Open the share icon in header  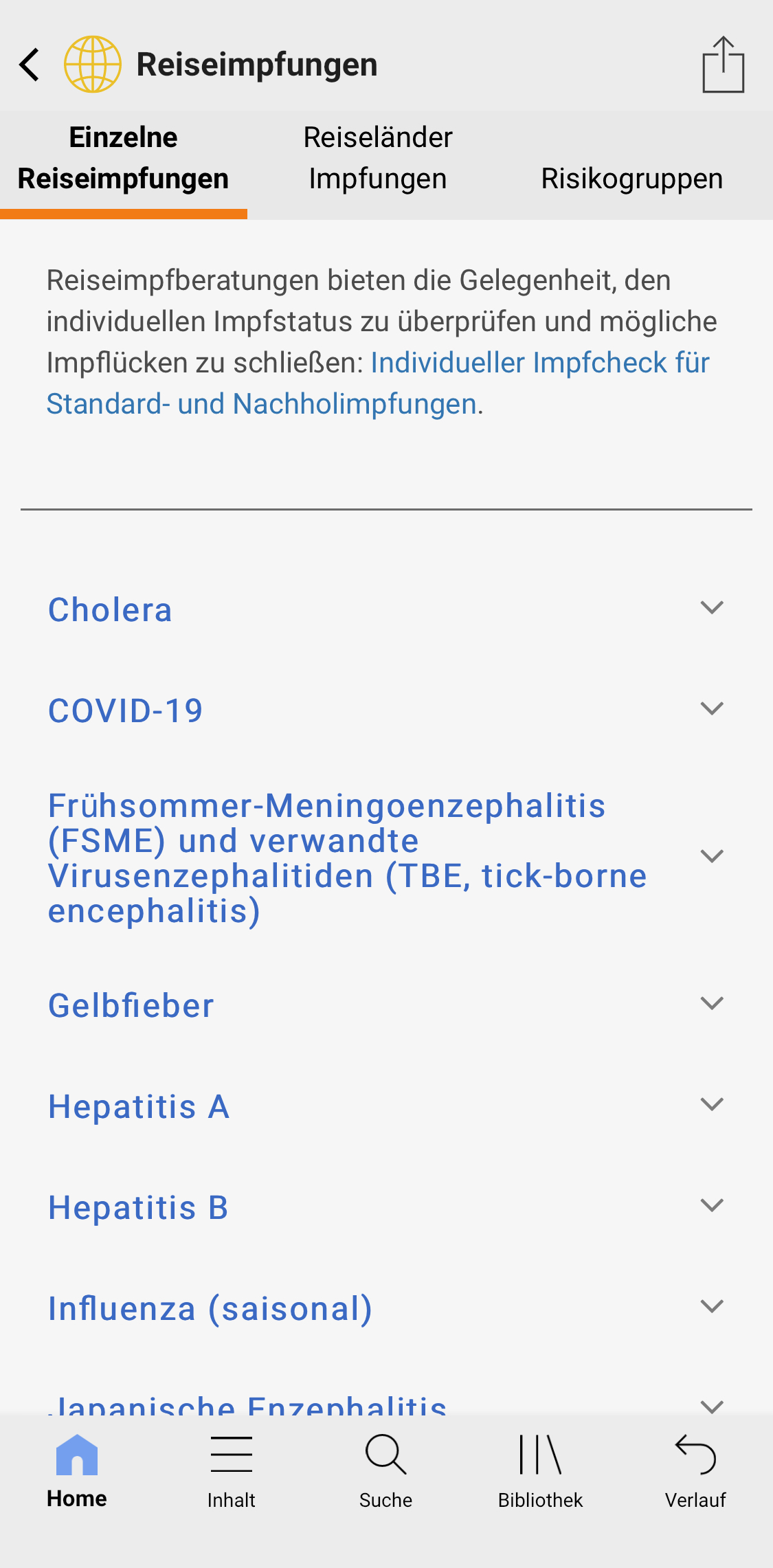pyautogui.click(x=723, y=65)
